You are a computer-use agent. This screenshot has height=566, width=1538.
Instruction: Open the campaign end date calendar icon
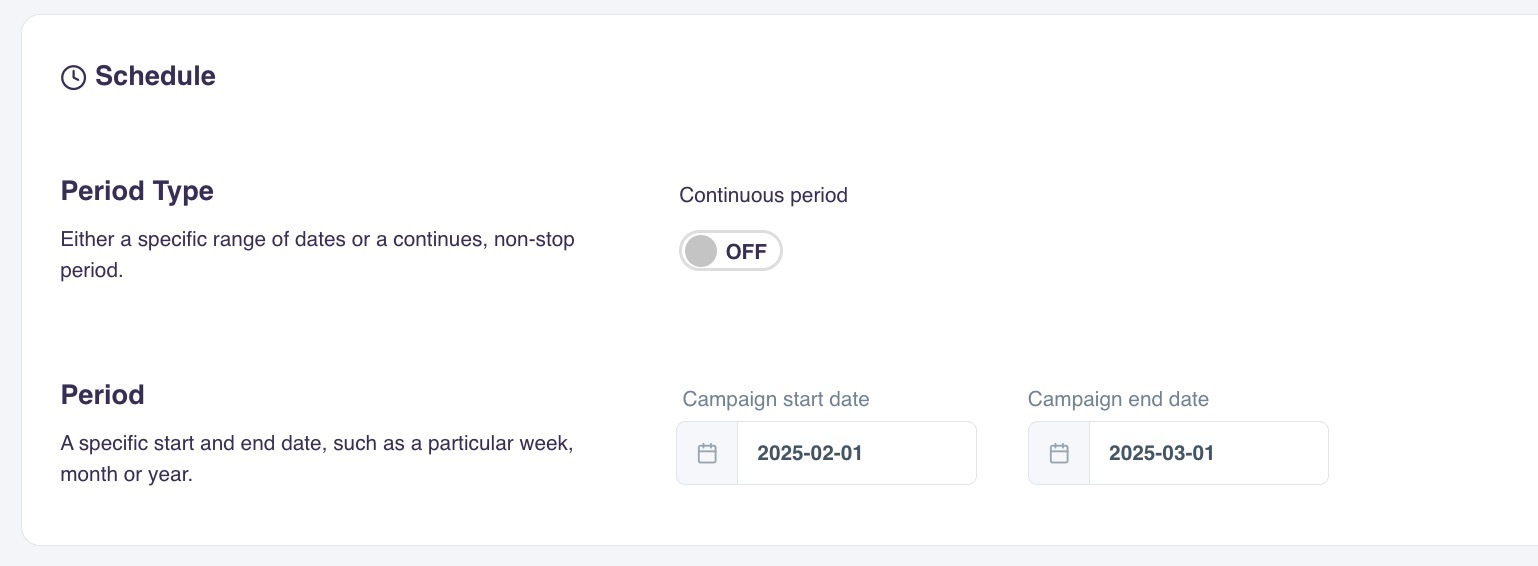click(1059, 453)
